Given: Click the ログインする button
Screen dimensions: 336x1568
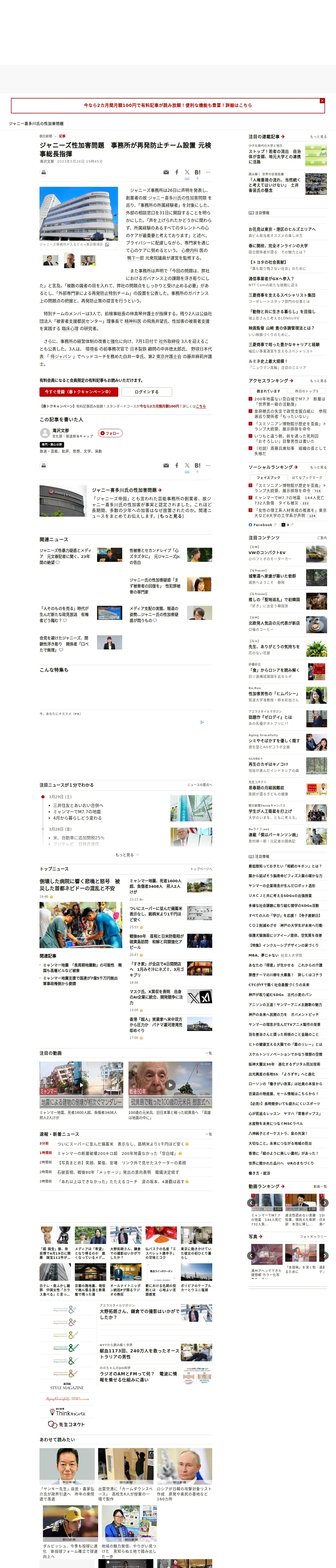Looking at the screenshot, I should pos(146,392).
